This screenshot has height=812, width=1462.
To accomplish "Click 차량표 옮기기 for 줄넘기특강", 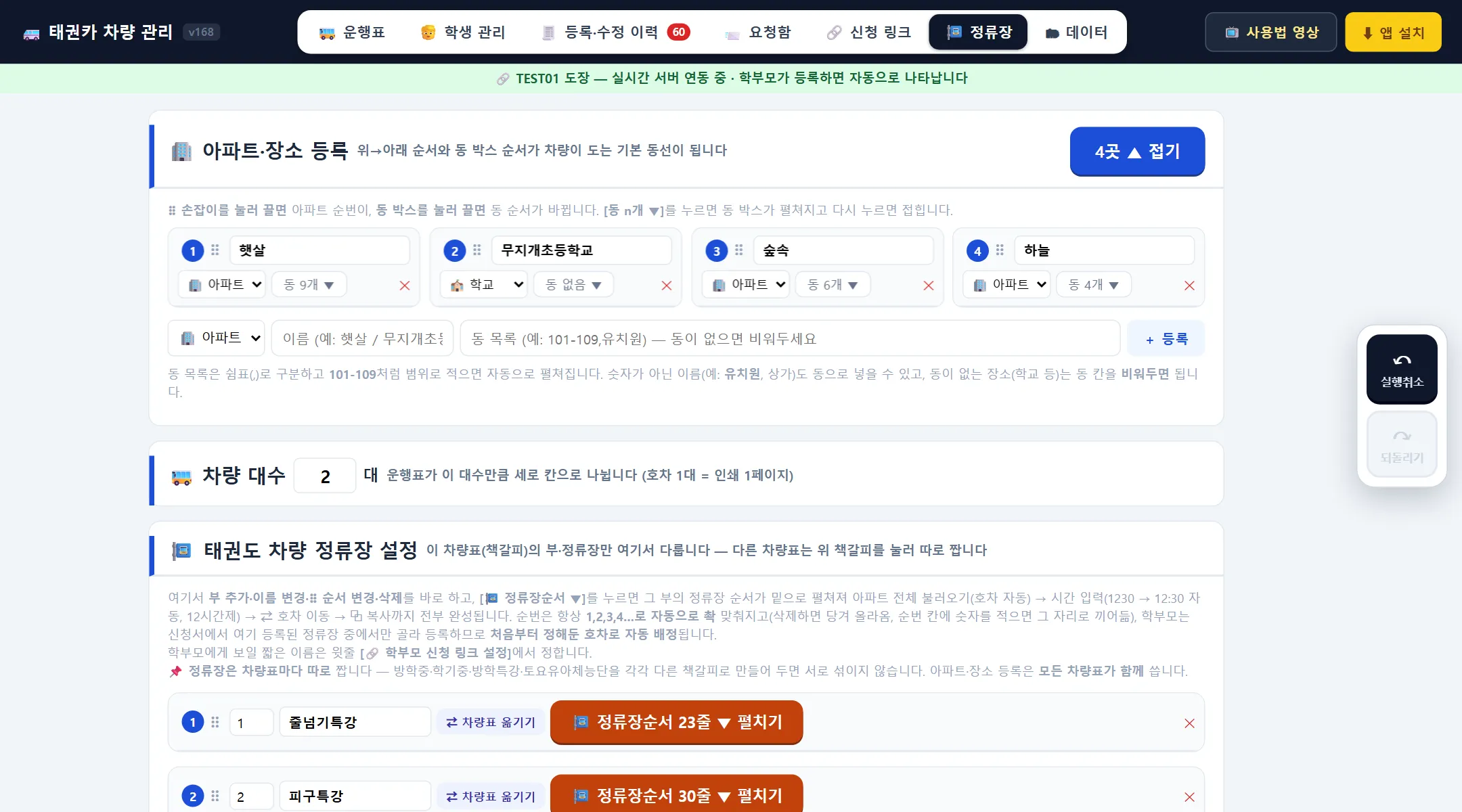I will click(x=491, y=722).
